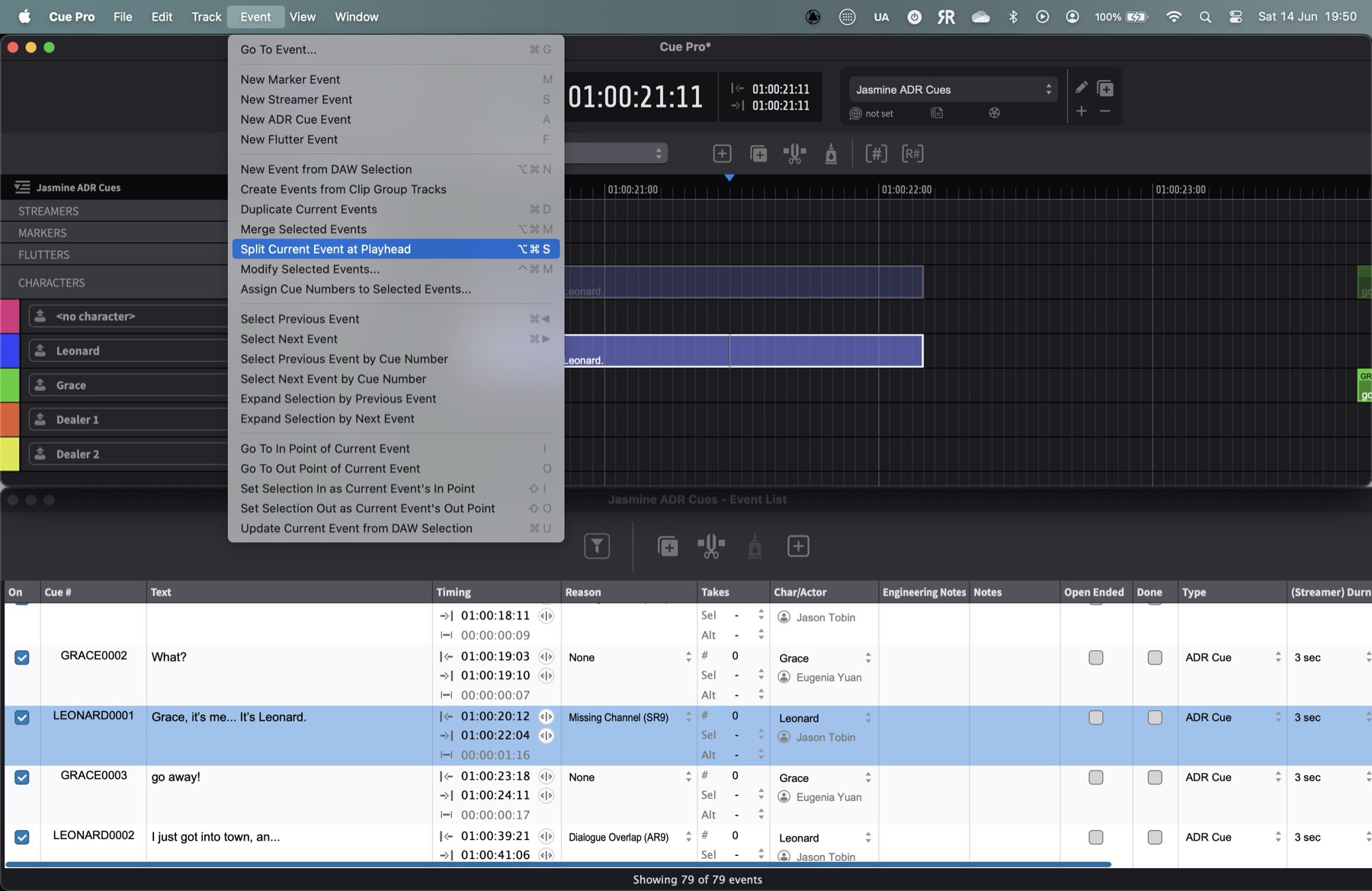Select the FLUTTERS track section
The height and width of the screenshot is (891, 1372).
(x=114, y=255)
